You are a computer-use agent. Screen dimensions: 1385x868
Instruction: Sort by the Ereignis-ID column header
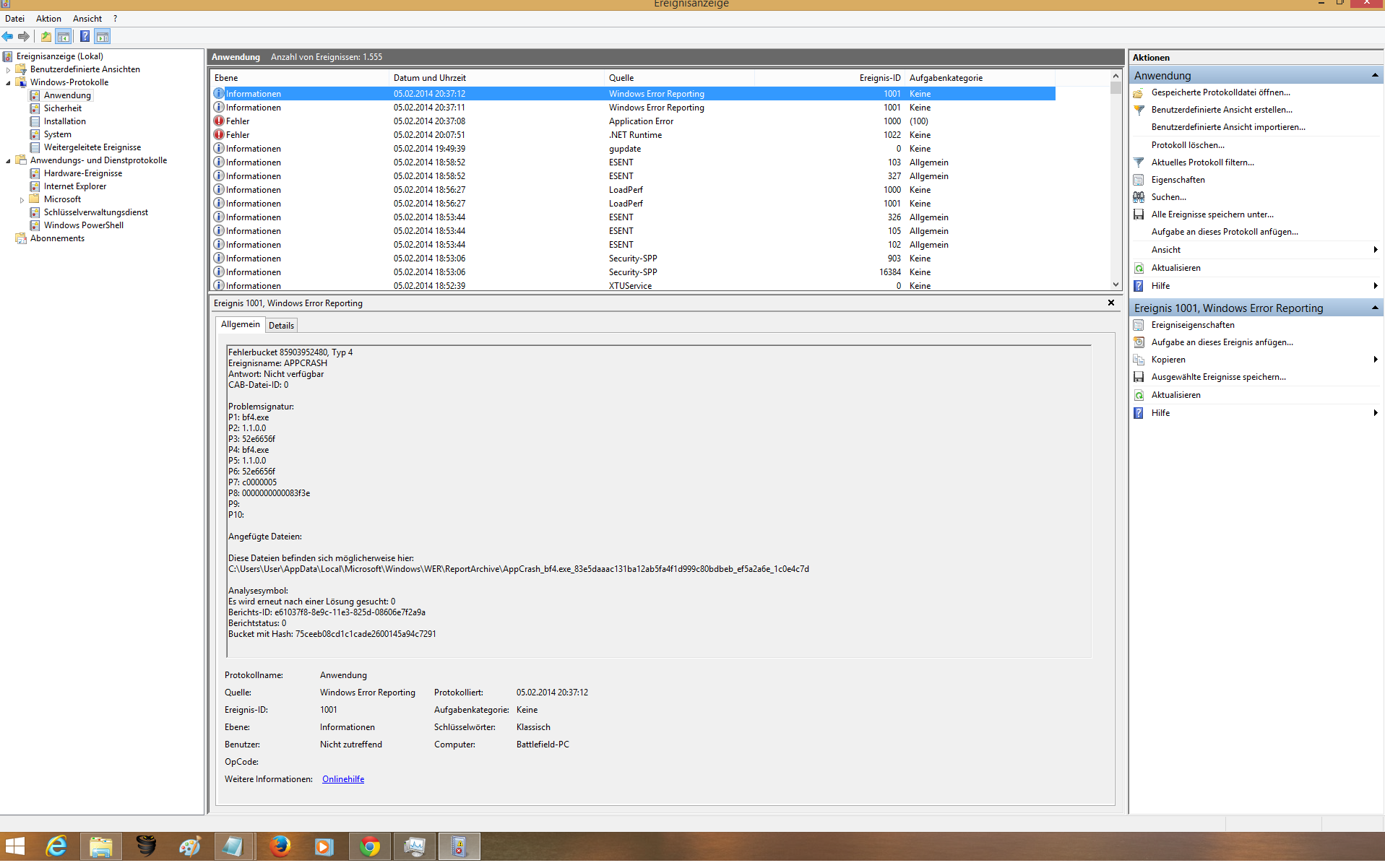pyautogui.click(x=830, y=78)
